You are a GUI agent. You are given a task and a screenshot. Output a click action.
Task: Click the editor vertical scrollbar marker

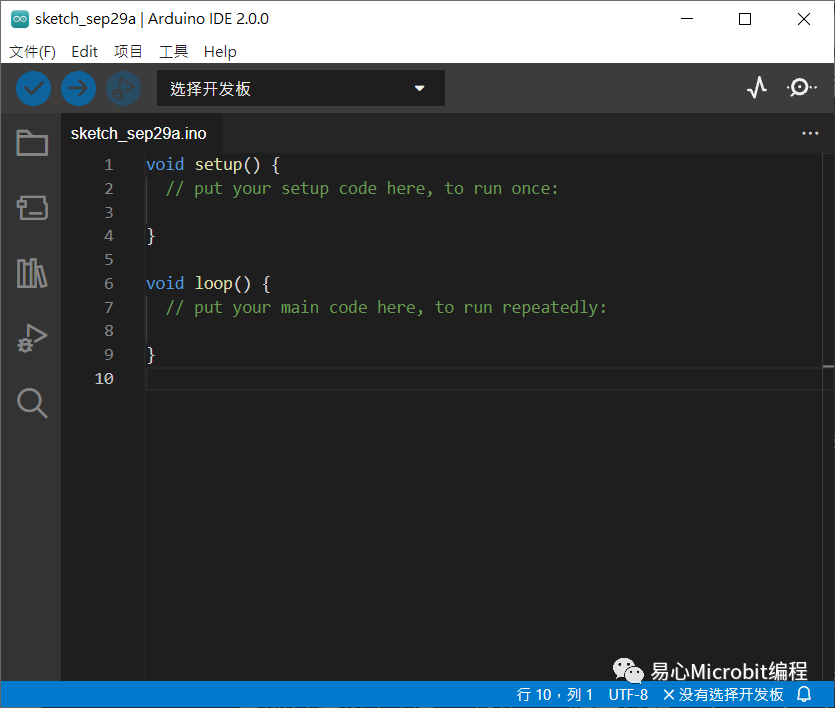pos(828,366)
